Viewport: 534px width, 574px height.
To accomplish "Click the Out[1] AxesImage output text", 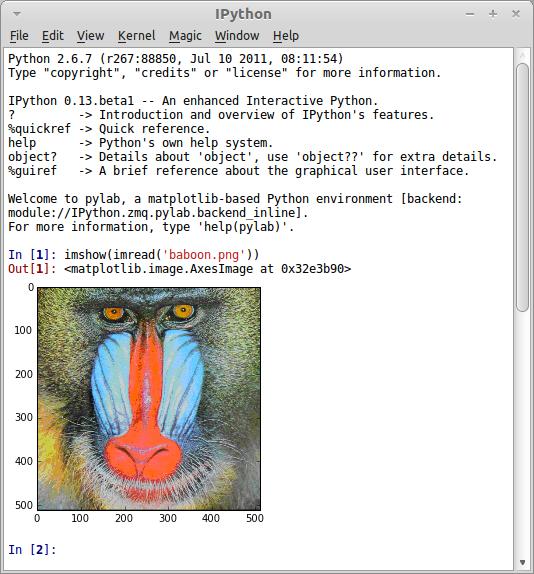I will 208,269.
